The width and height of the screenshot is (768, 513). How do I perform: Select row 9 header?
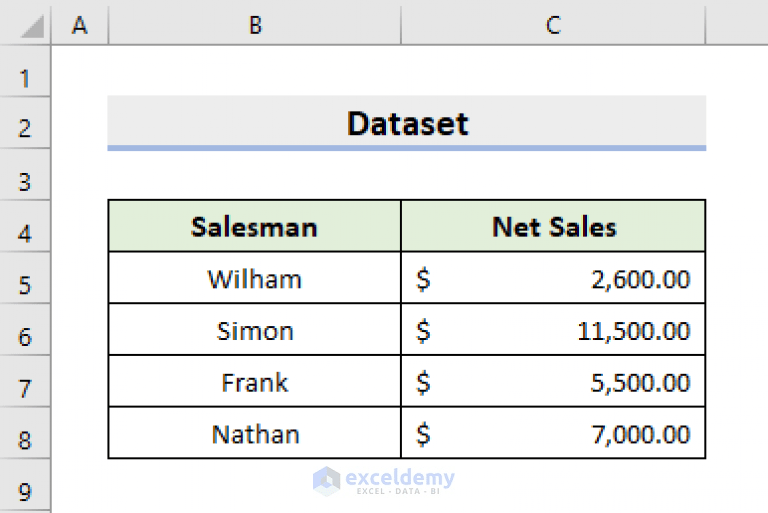point(25,487)
